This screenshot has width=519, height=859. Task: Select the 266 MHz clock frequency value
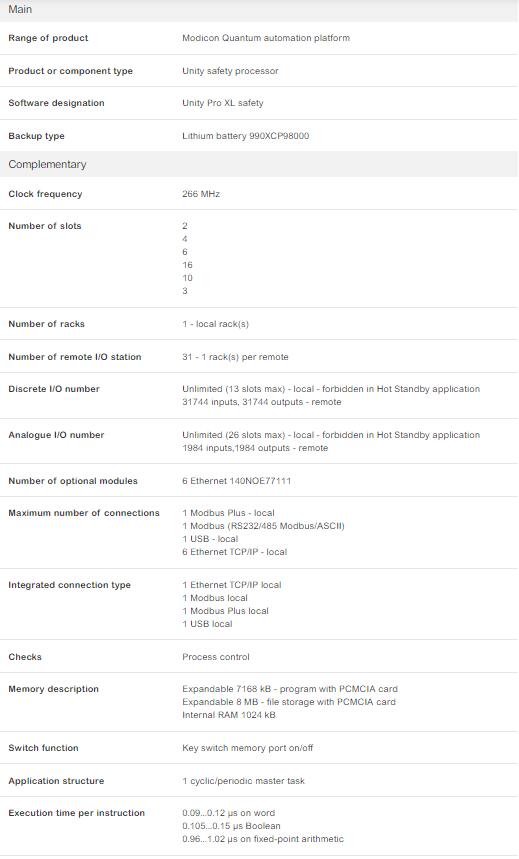pos(201,194)
